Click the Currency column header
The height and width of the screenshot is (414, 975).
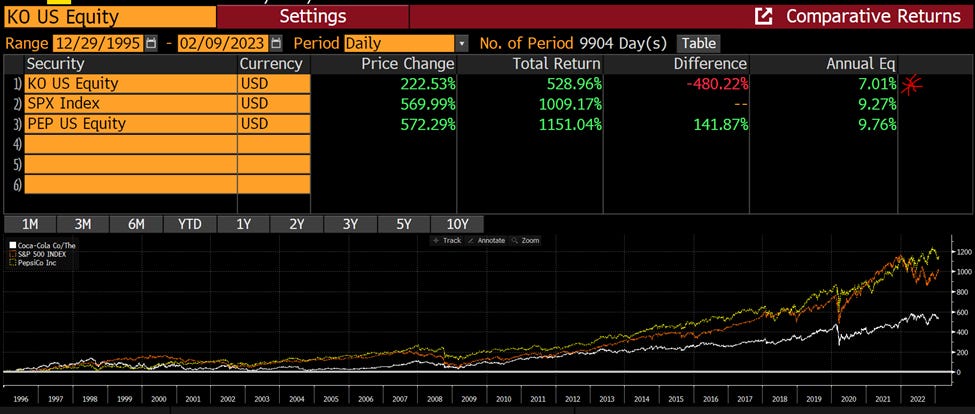click(x=271, y=63)
